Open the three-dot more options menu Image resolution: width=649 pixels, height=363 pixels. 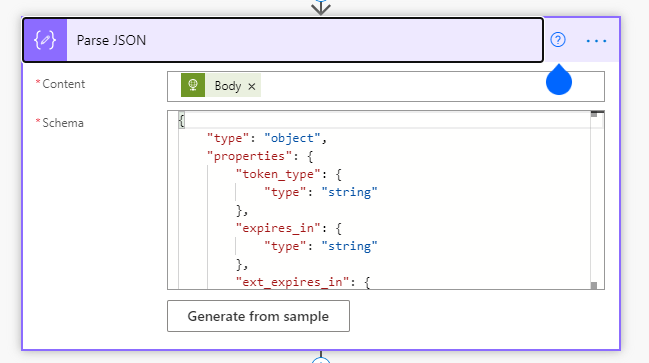pyautogui.click(x=596, y=41)
